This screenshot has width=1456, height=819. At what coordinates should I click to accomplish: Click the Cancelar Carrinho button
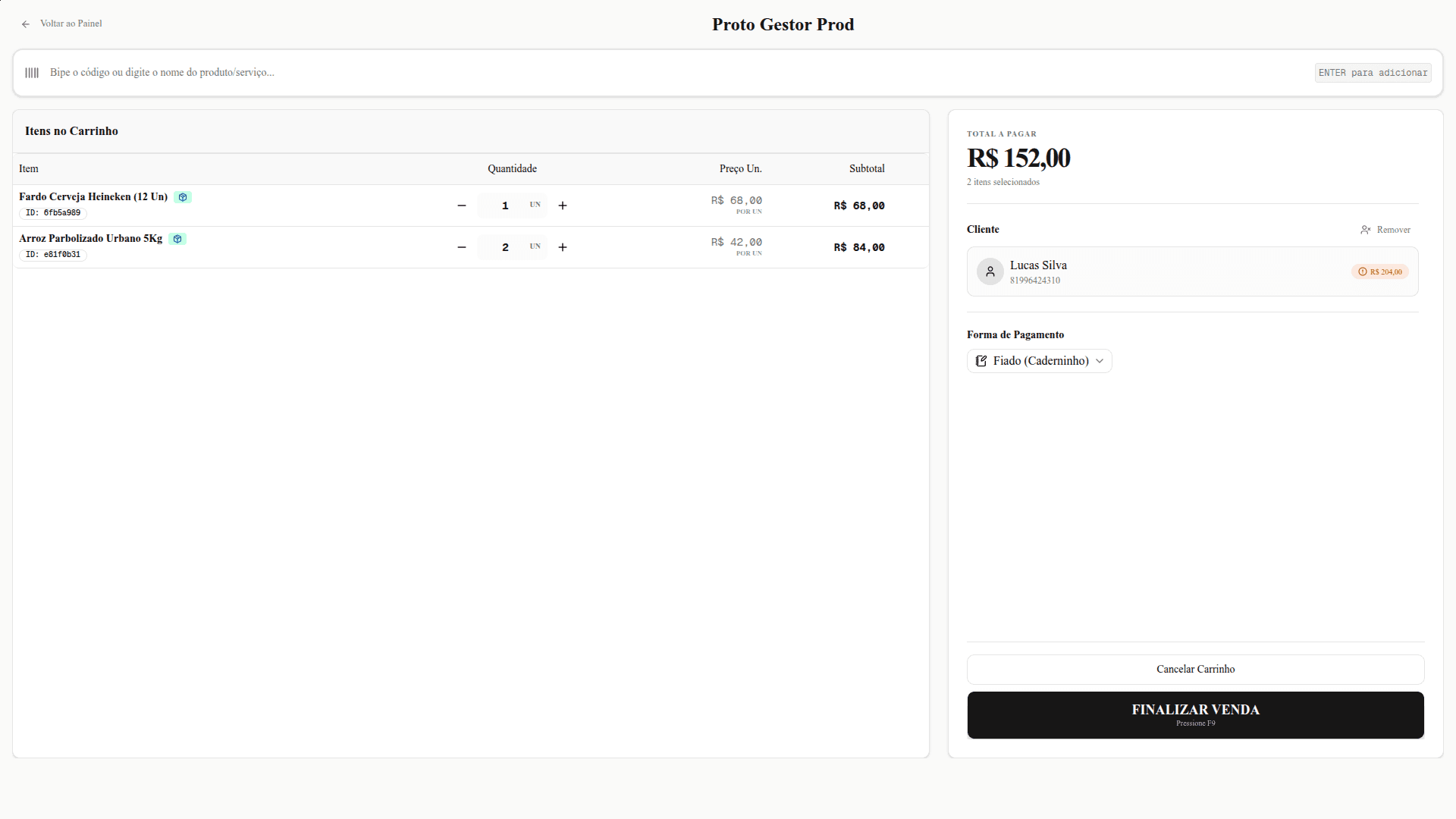coord(1196,670)
